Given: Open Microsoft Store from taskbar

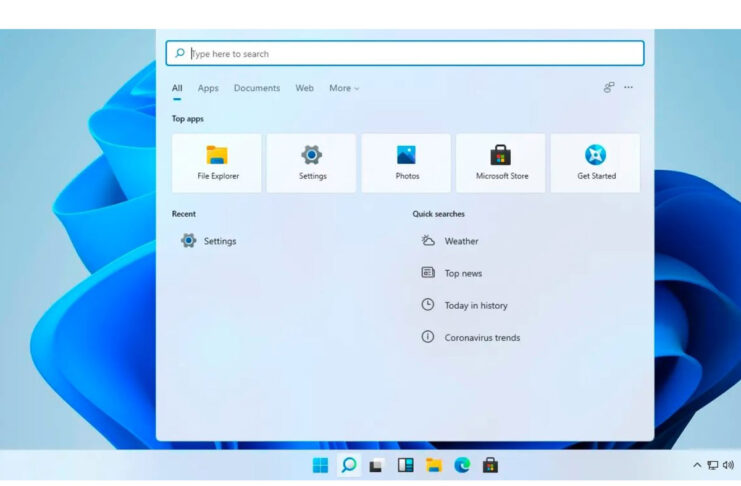Looking at the screenshot, I should coord(490,466).
